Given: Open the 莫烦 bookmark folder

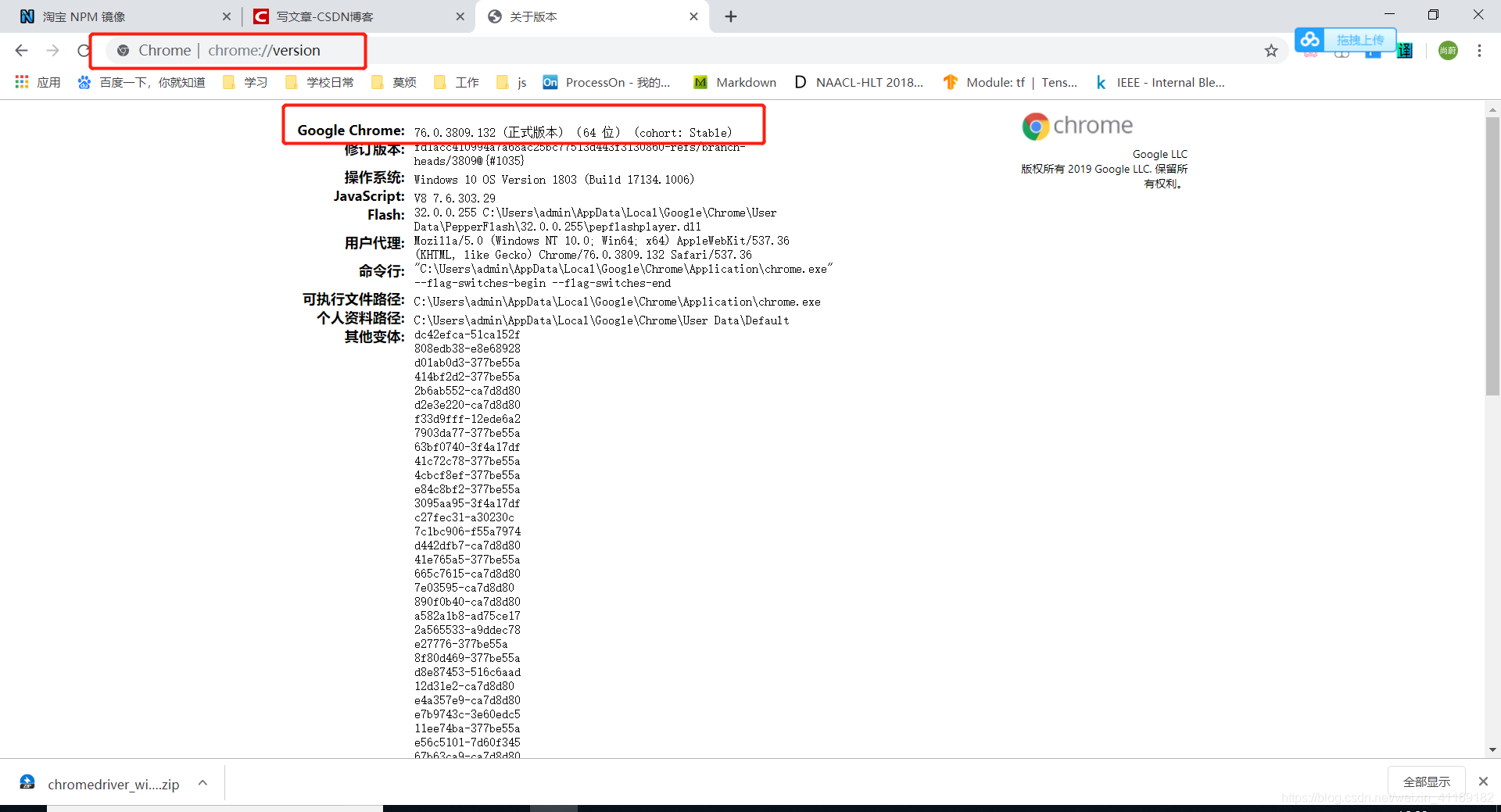Looking at the screenshot, I should [393, 82].
